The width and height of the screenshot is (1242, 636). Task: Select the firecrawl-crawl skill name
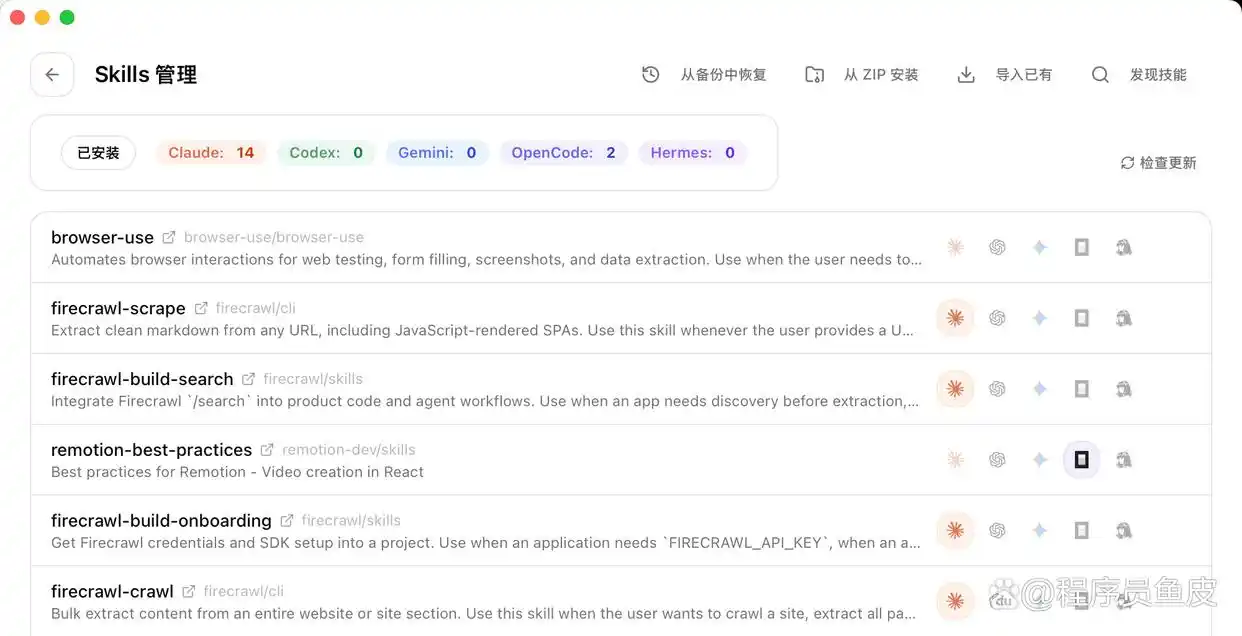tap(112, 592)
